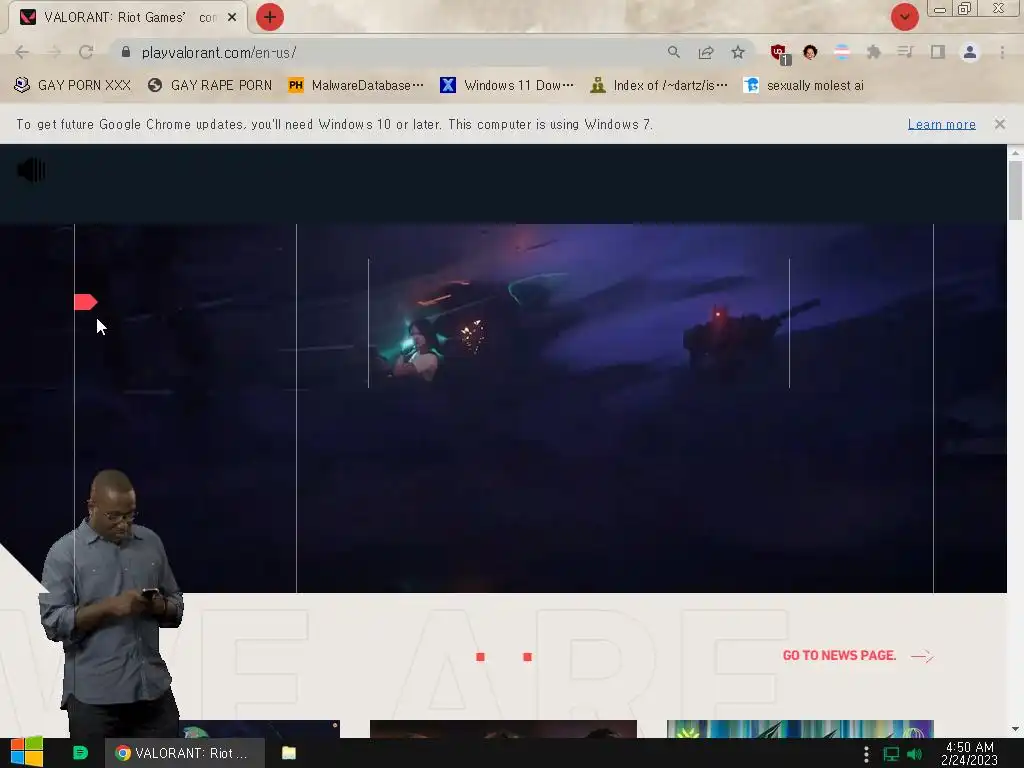Click the trans flag extension icon
Screen dimensions: 1024x768
(x=842, y=52)
